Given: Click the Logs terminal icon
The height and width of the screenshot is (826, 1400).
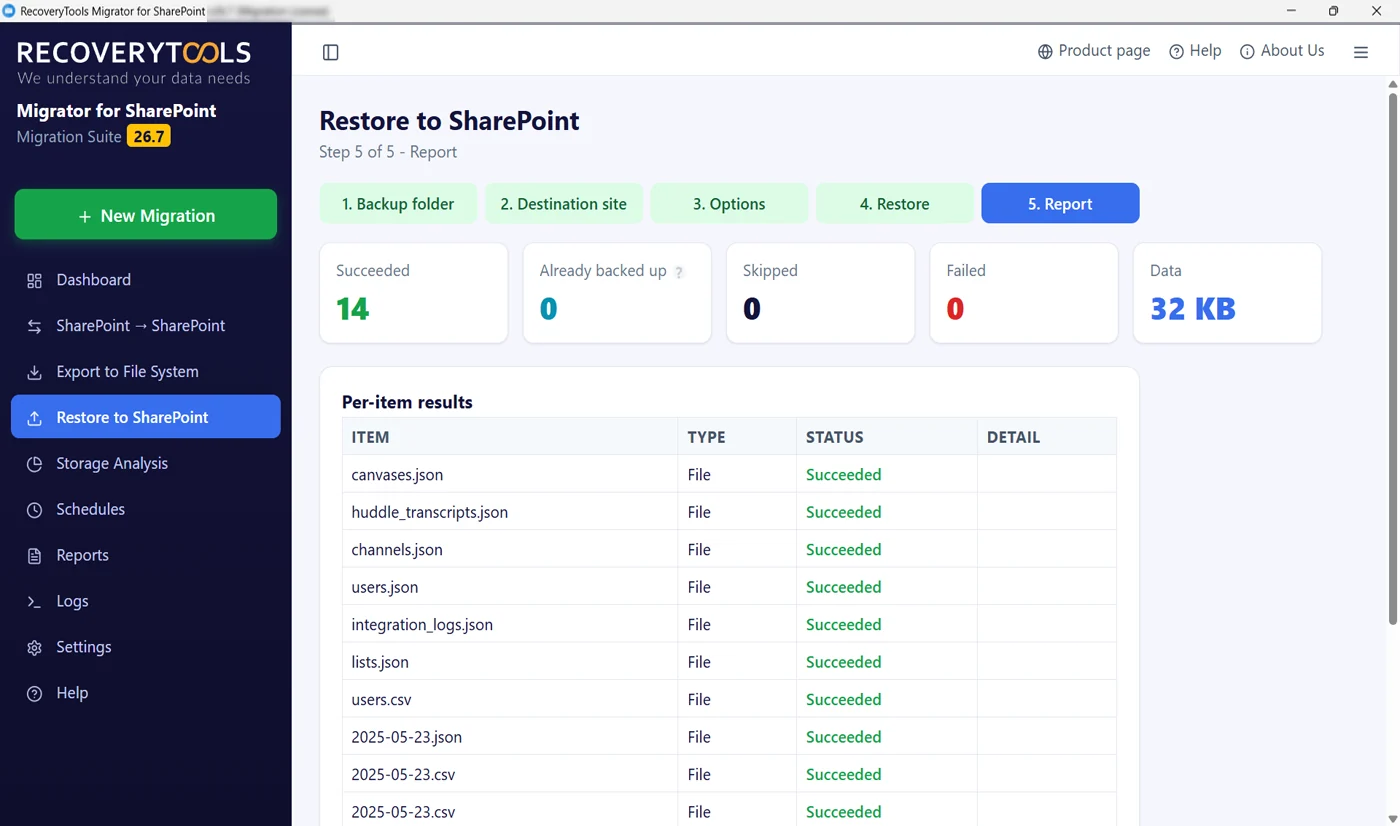Looking at the screenshot, I should pos(34,603).
